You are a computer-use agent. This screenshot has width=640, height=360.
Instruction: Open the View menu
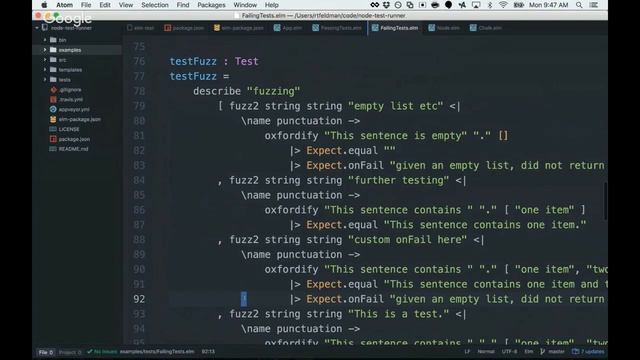point(126,5)
